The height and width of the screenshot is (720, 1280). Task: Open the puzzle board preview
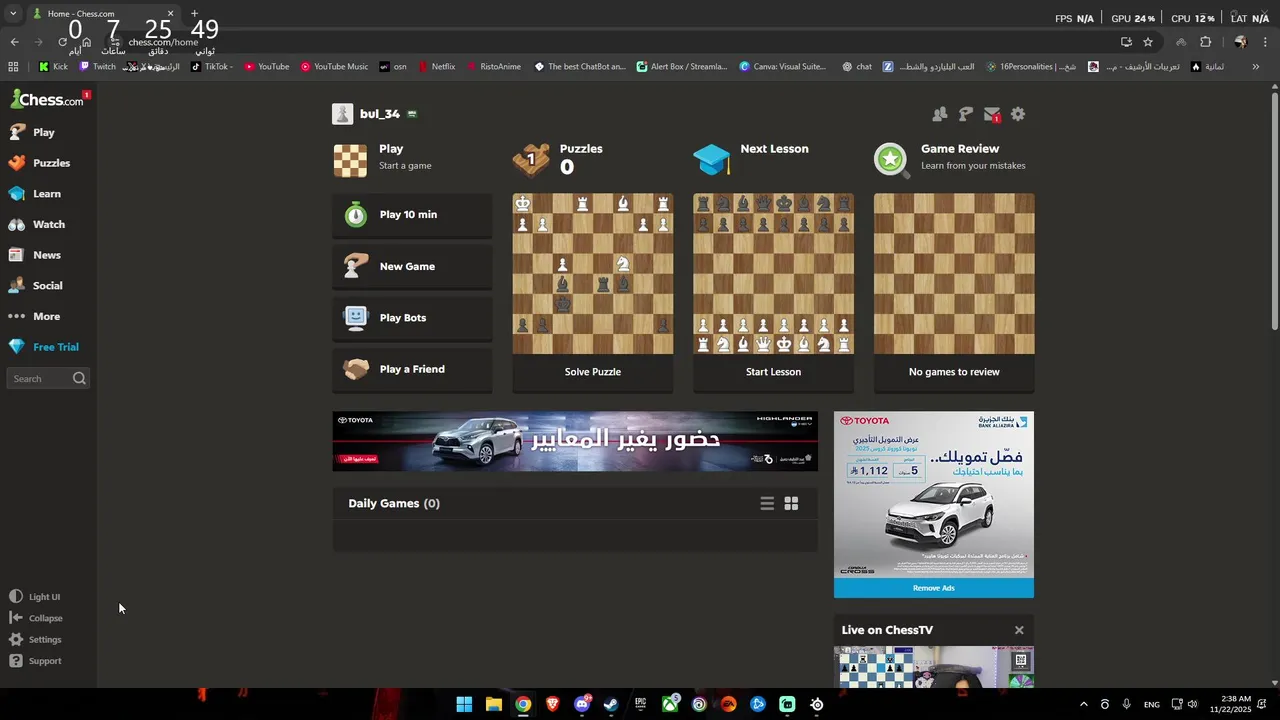tap(593, 274)
